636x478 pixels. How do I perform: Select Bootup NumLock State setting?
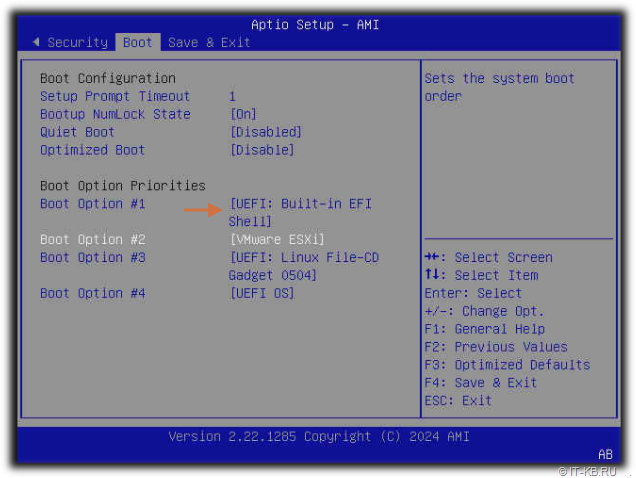(115, 114)
